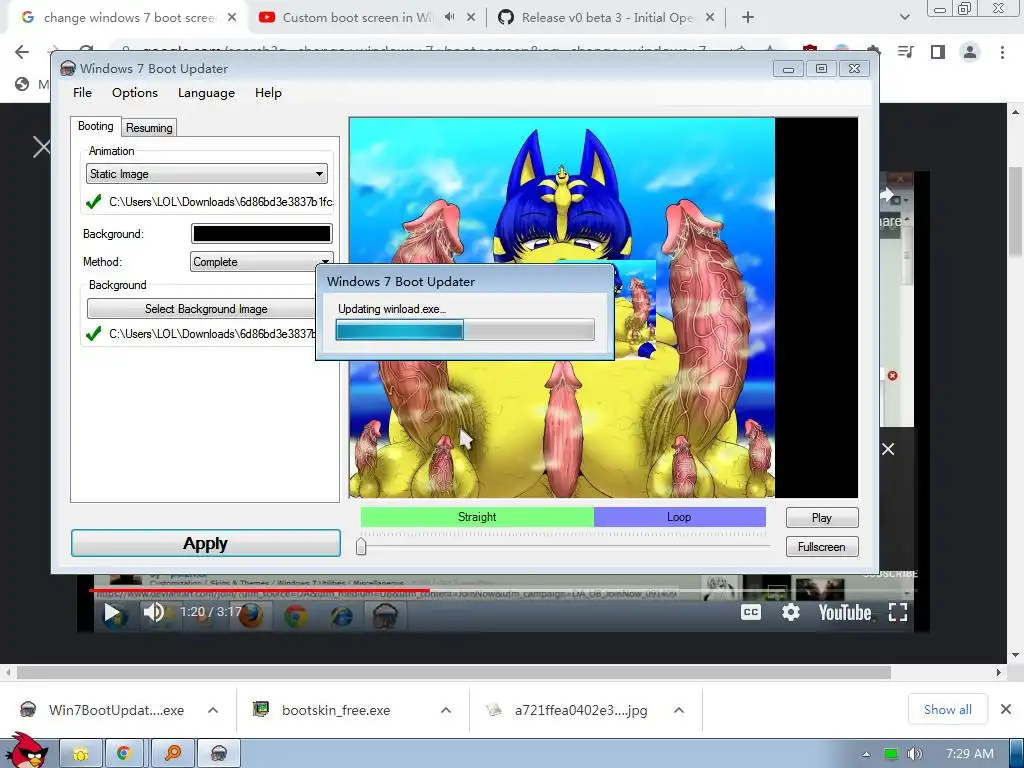Open the Options menu

[x=135, y=93]
